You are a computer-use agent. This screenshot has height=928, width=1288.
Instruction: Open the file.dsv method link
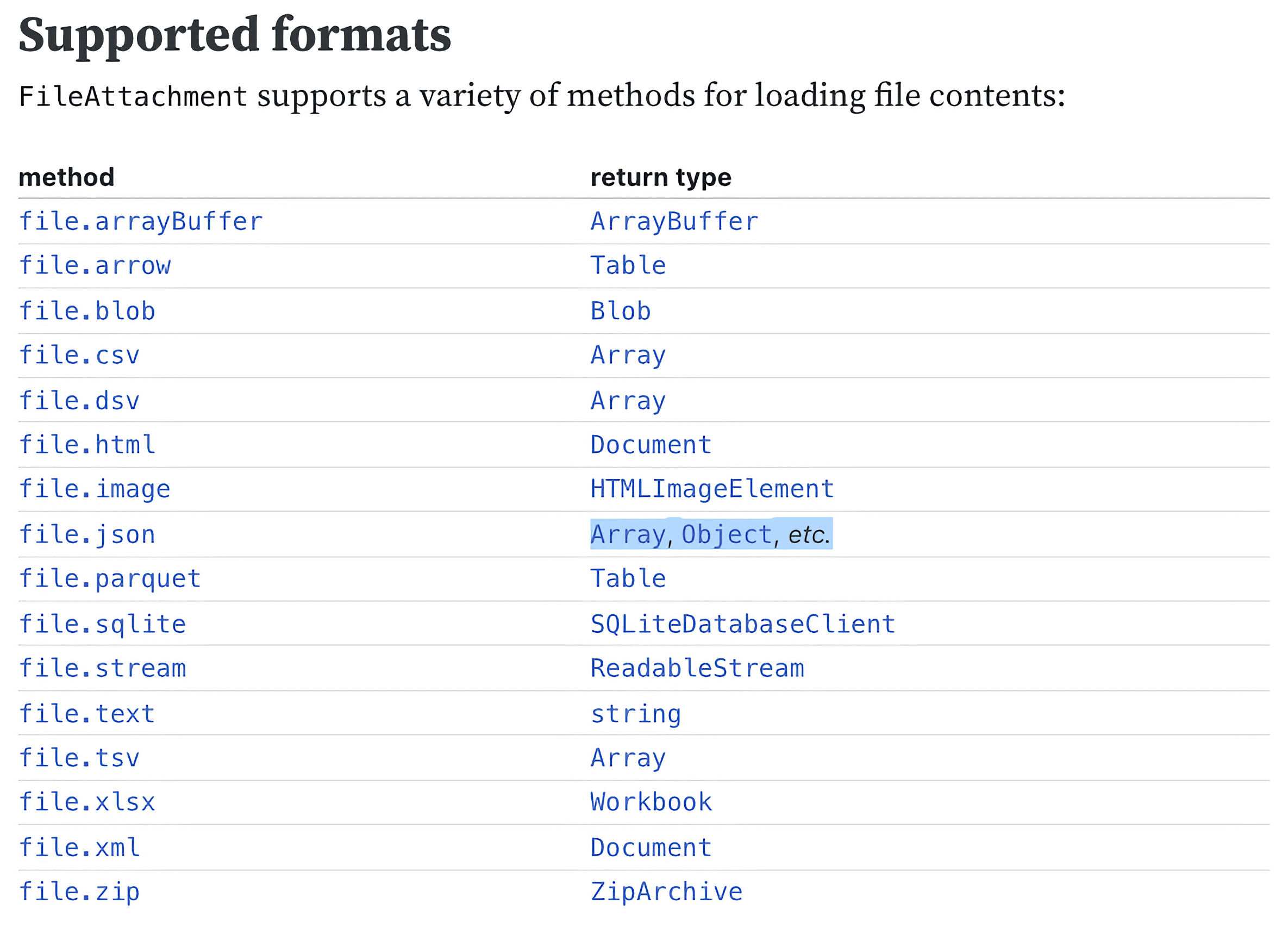(x=79, y=401)
